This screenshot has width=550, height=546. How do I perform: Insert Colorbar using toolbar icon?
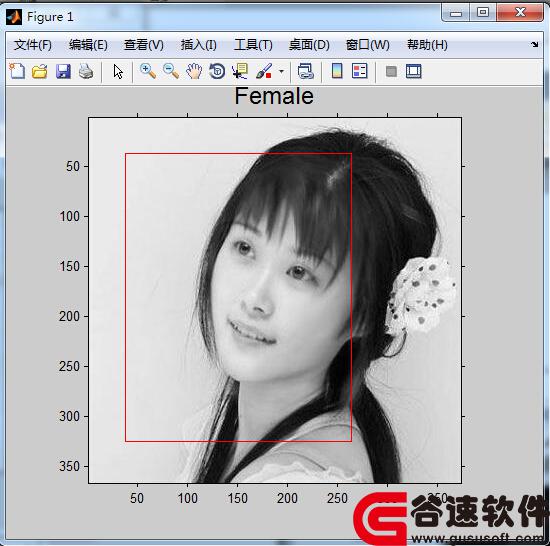tap(337, 71)
